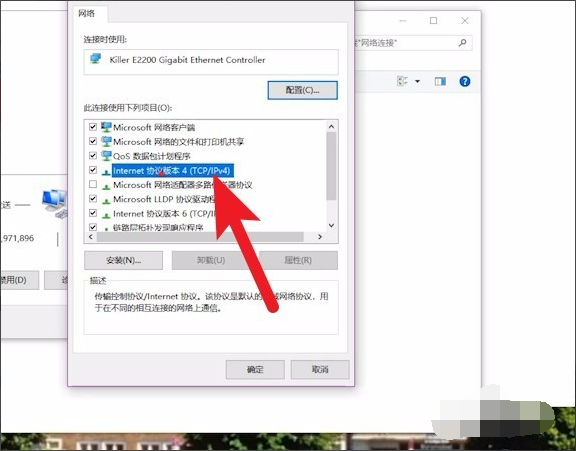Open the view options dropdown arrow
Viewport: 576px width, 451px height.
[x=417, y=81]
